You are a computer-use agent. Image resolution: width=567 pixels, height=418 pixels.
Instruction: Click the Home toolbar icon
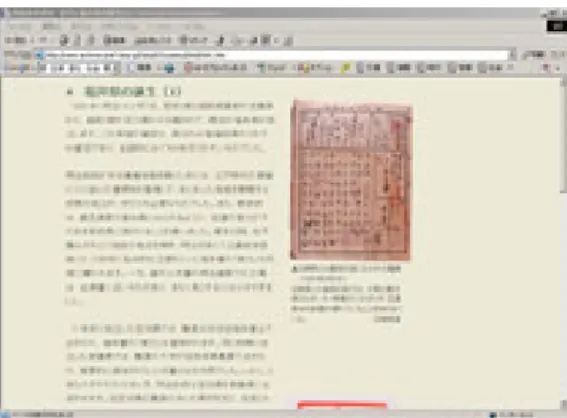[91, 40]
